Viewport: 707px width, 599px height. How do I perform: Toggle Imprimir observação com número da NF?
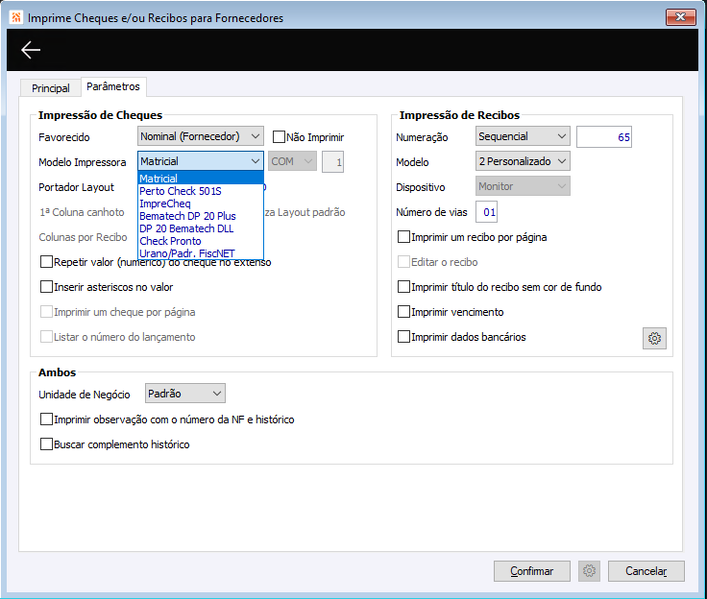pyautogui.click(x=46, y=419)
